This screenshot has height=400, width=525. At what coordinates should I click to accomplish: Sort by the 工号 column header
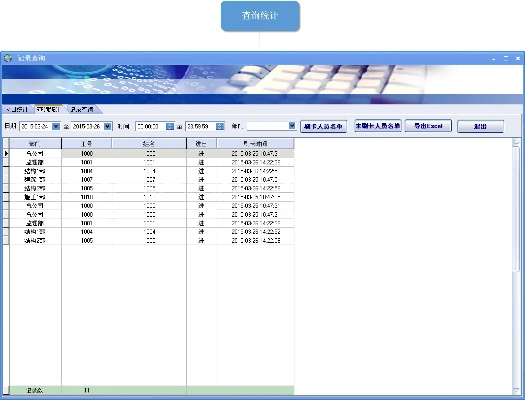(x=86, y=144)
